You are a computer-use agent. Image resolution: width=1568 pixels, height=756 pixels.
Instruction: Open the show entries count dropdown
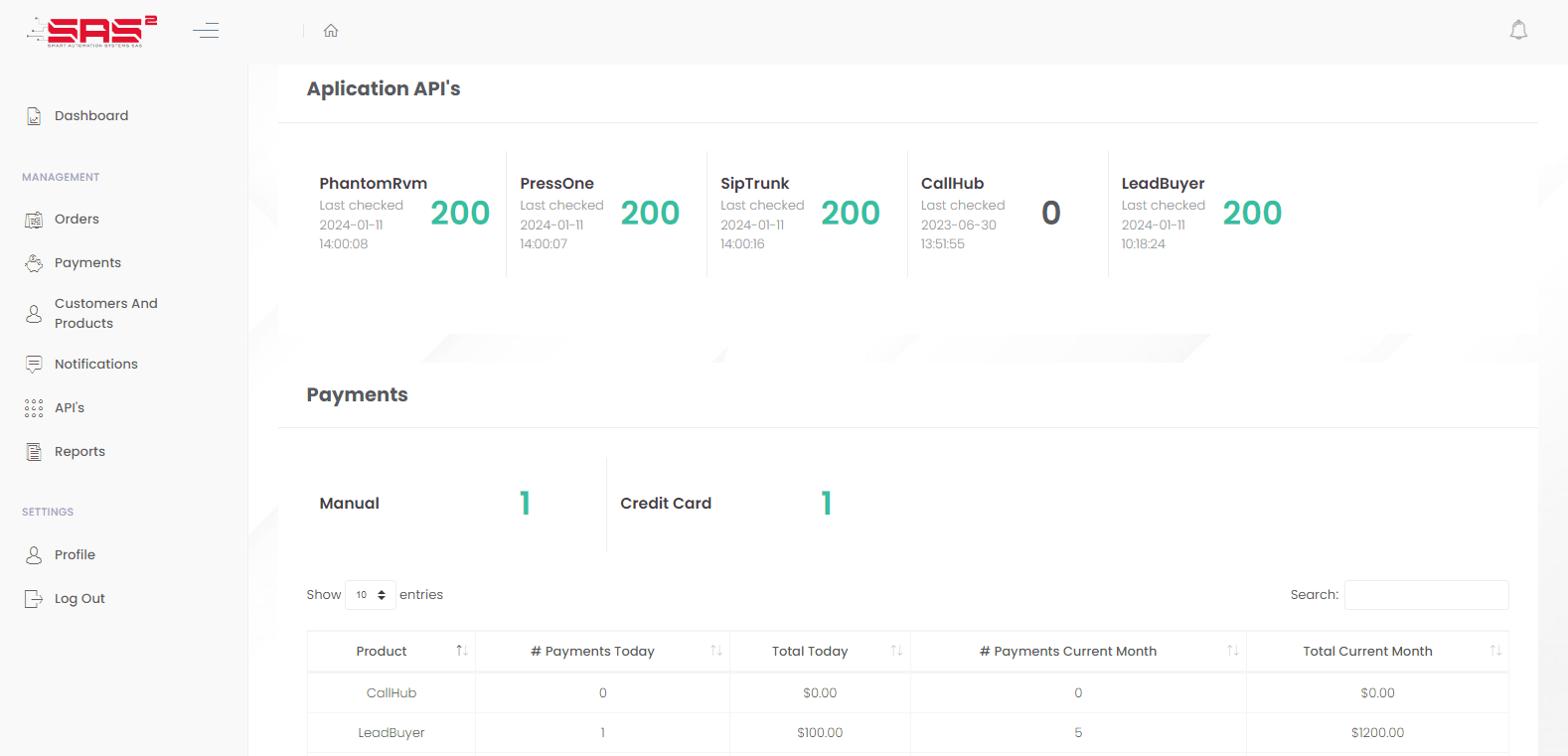(371, 595)
